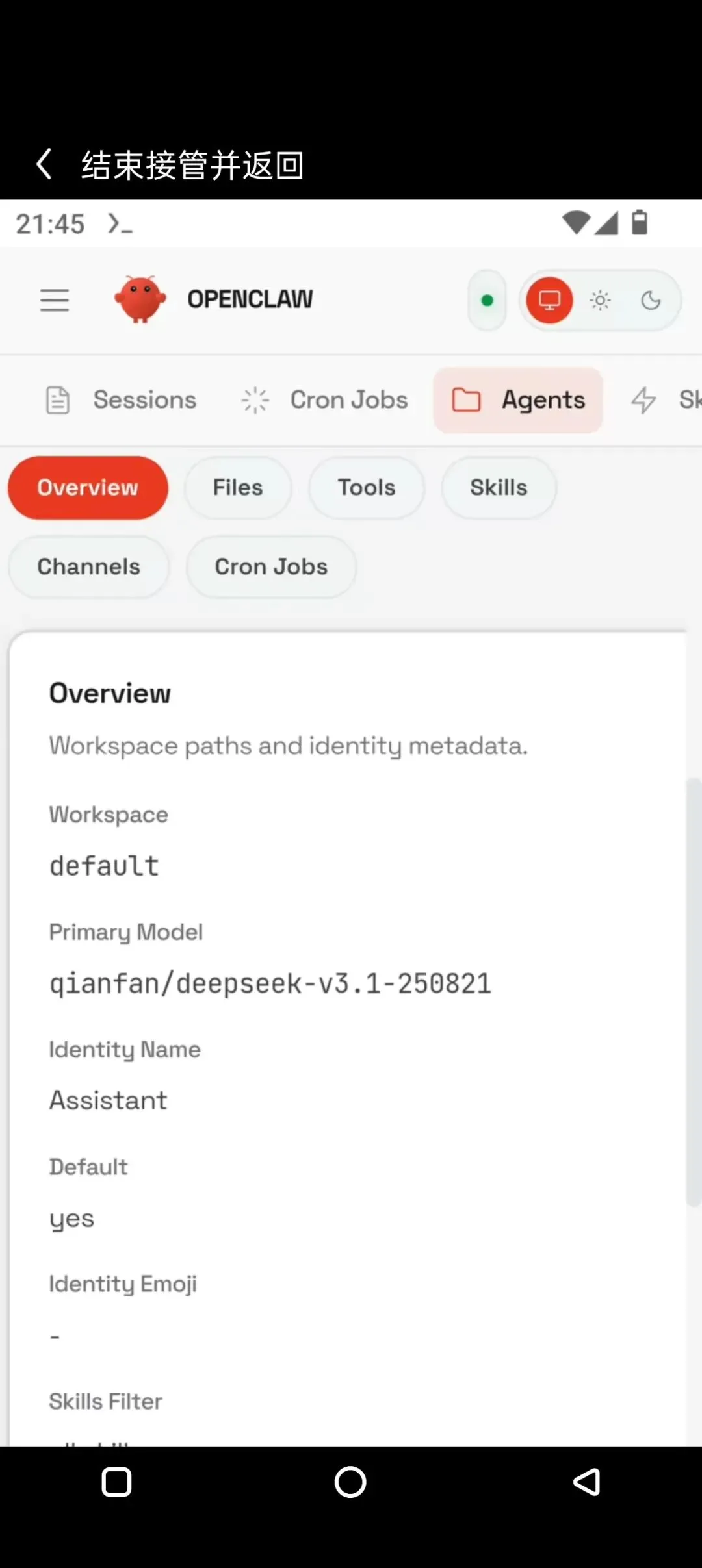Tap the Android home circle button
This screenshot has width=702, height=1568.
350,1482
